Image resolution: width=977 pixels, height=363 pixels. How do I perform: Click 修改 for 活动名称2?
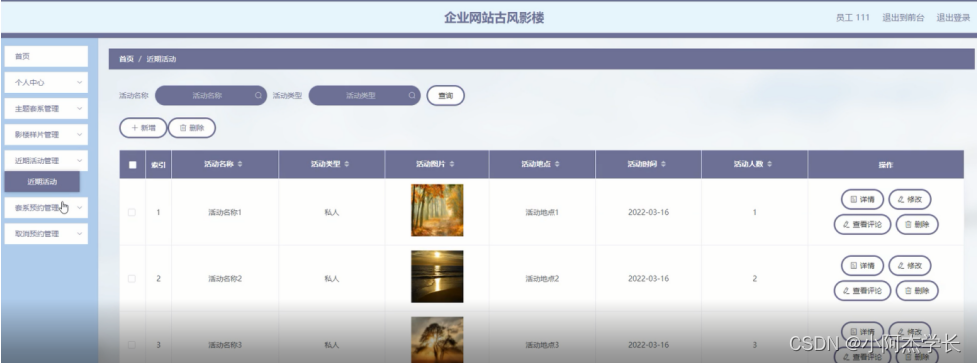click(910, 265)
